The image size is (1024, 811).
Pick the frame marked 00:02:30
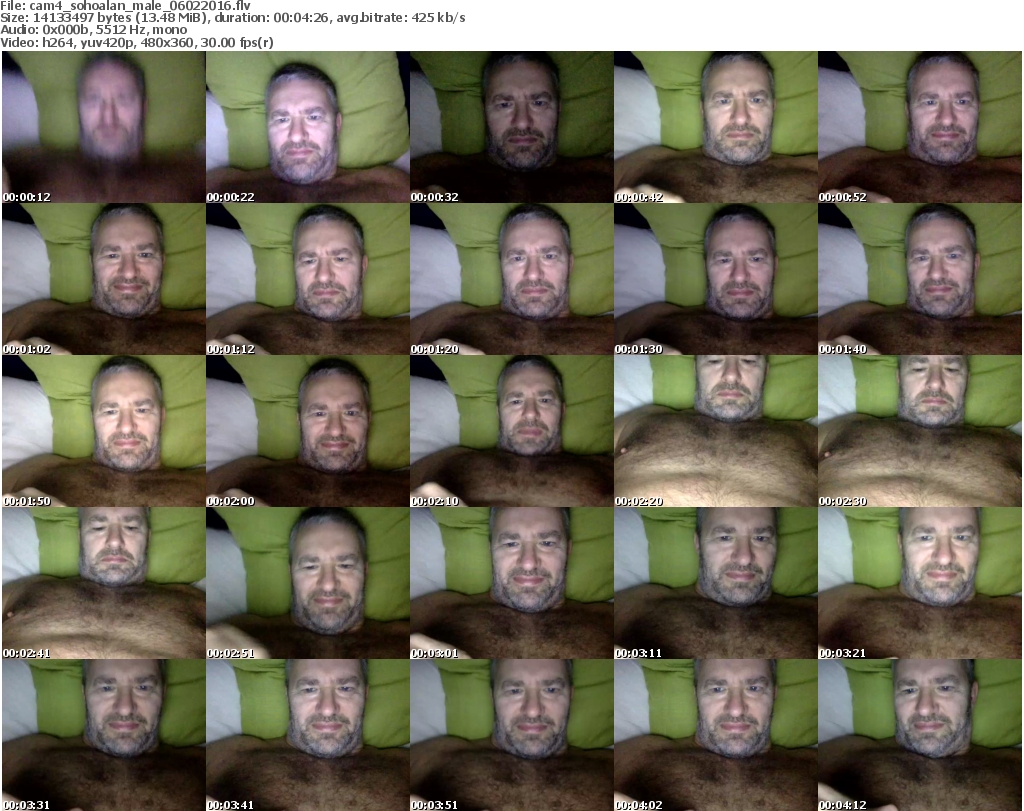coord(920,431)
